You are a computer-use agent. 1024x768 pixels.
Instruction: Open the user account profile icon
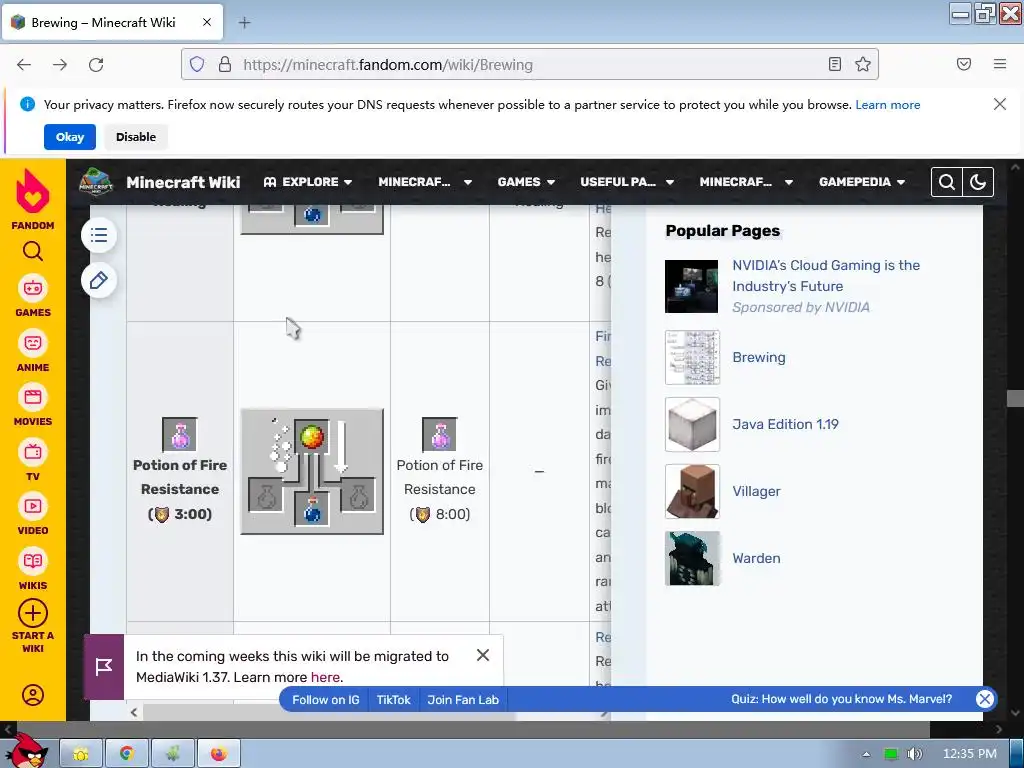pyautogui.click(x=33, y=695)
